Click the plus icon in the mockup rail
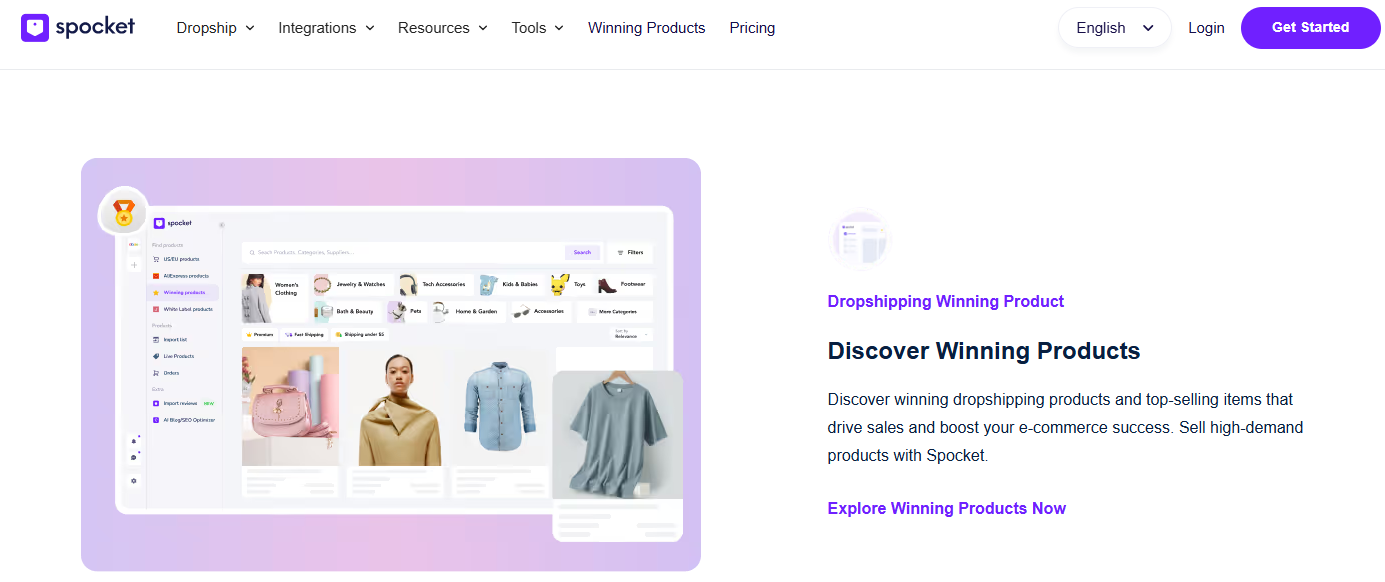The image size is (1385, 582). point(134,265)
